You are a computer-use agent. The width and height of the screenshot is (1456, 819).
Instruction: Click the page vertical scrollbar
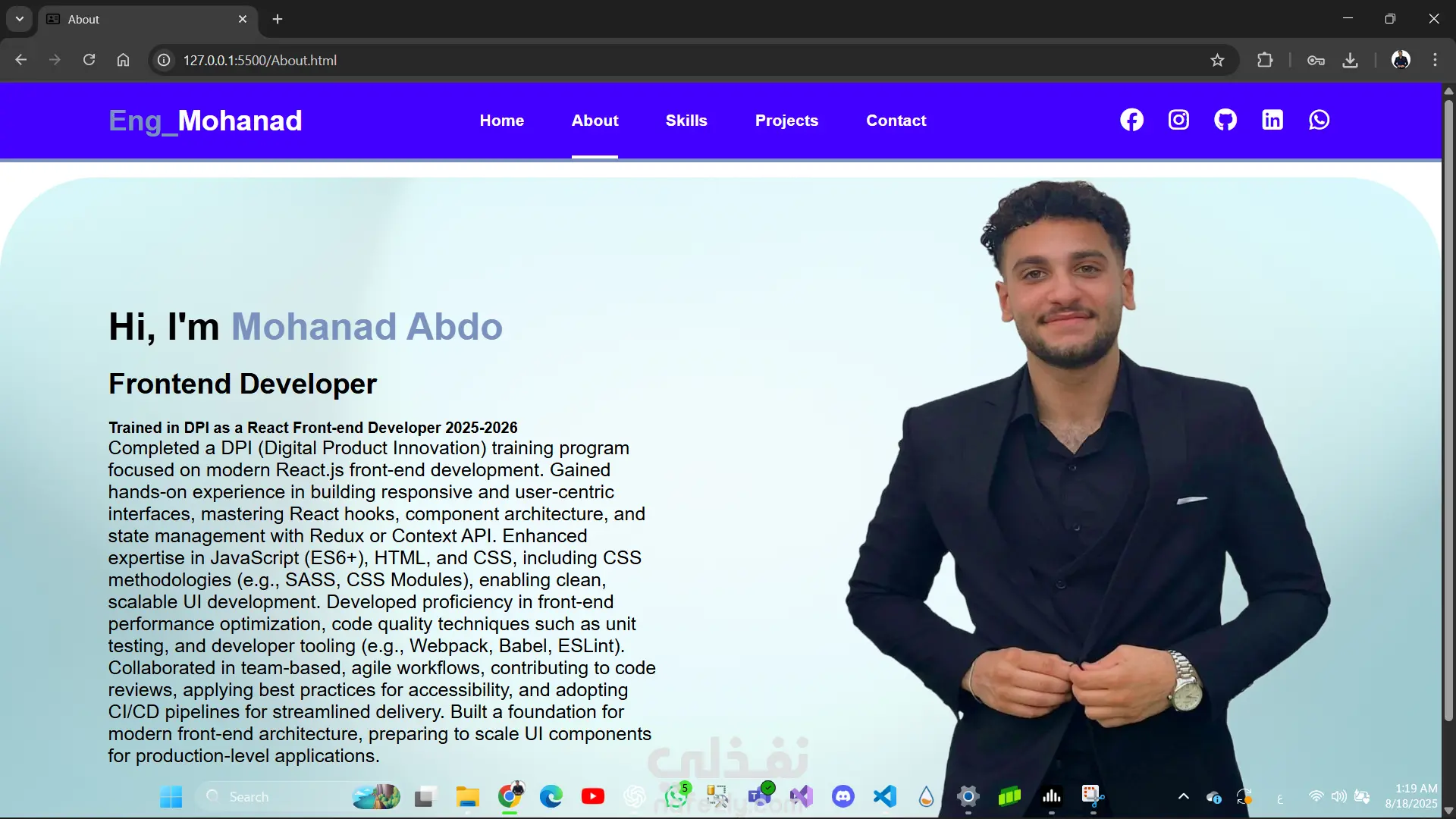[x=1448, y=409]
